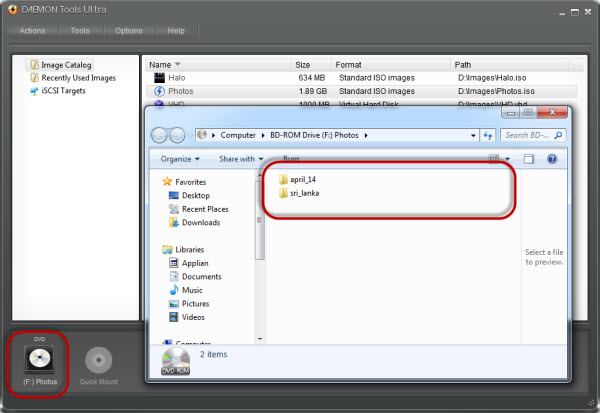Screen dimensions: 600x413
Task: Expand the address bar history dropdown
Action: [473, 135]
